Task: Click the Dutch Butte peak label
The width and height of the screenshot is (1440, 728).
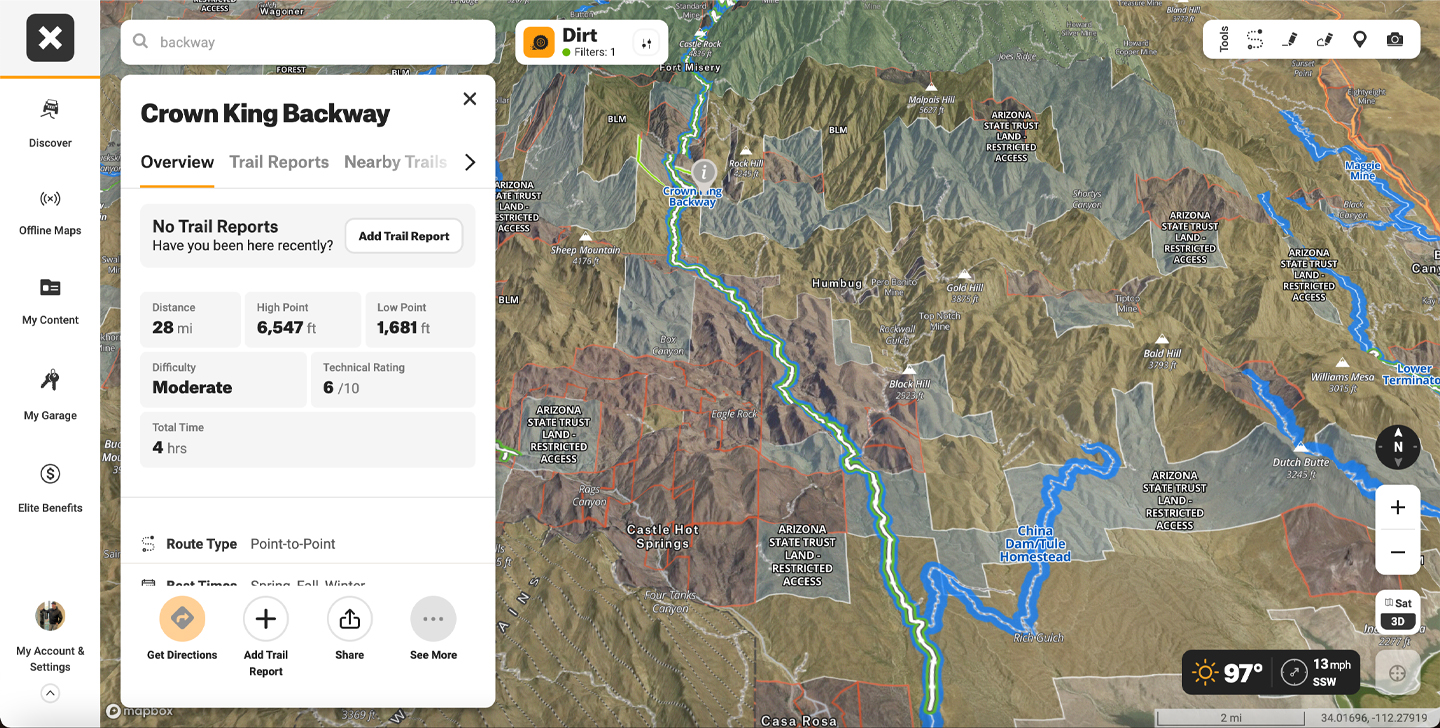Action: (x=1301, y=467)
